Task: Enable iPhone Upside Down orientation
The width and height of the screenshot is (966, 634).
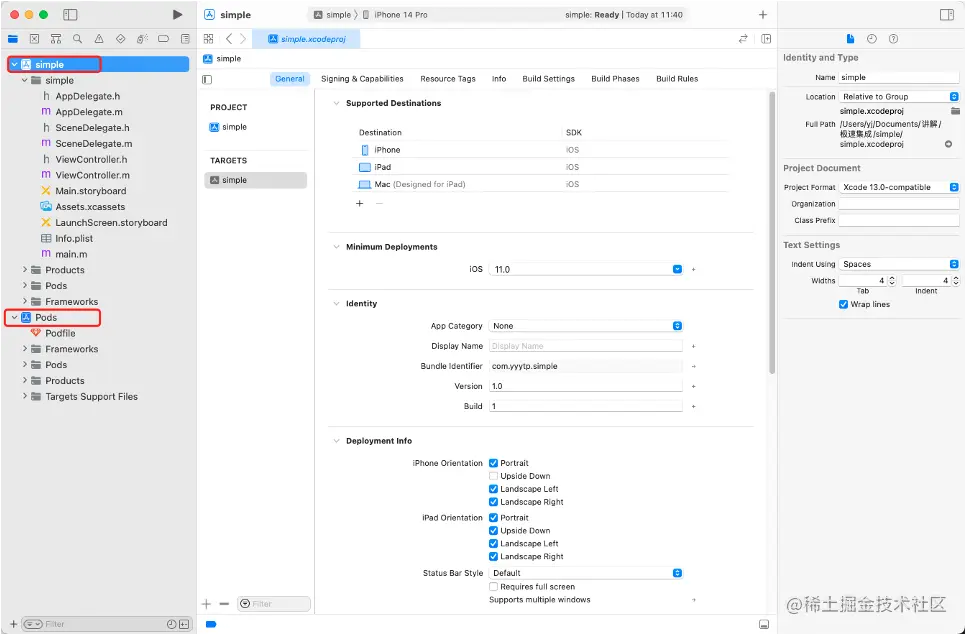Action: click(493, 476)
